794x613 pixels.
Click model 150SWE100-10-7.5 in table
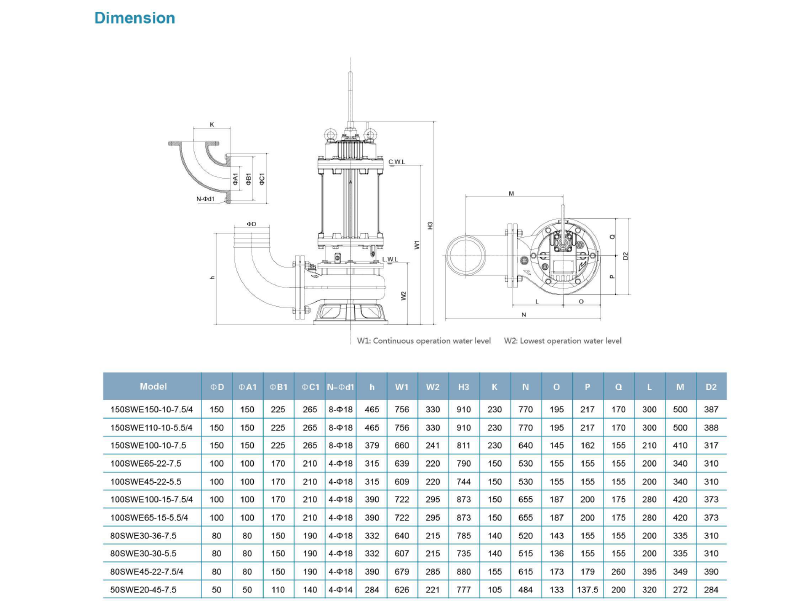pos(146,444)
